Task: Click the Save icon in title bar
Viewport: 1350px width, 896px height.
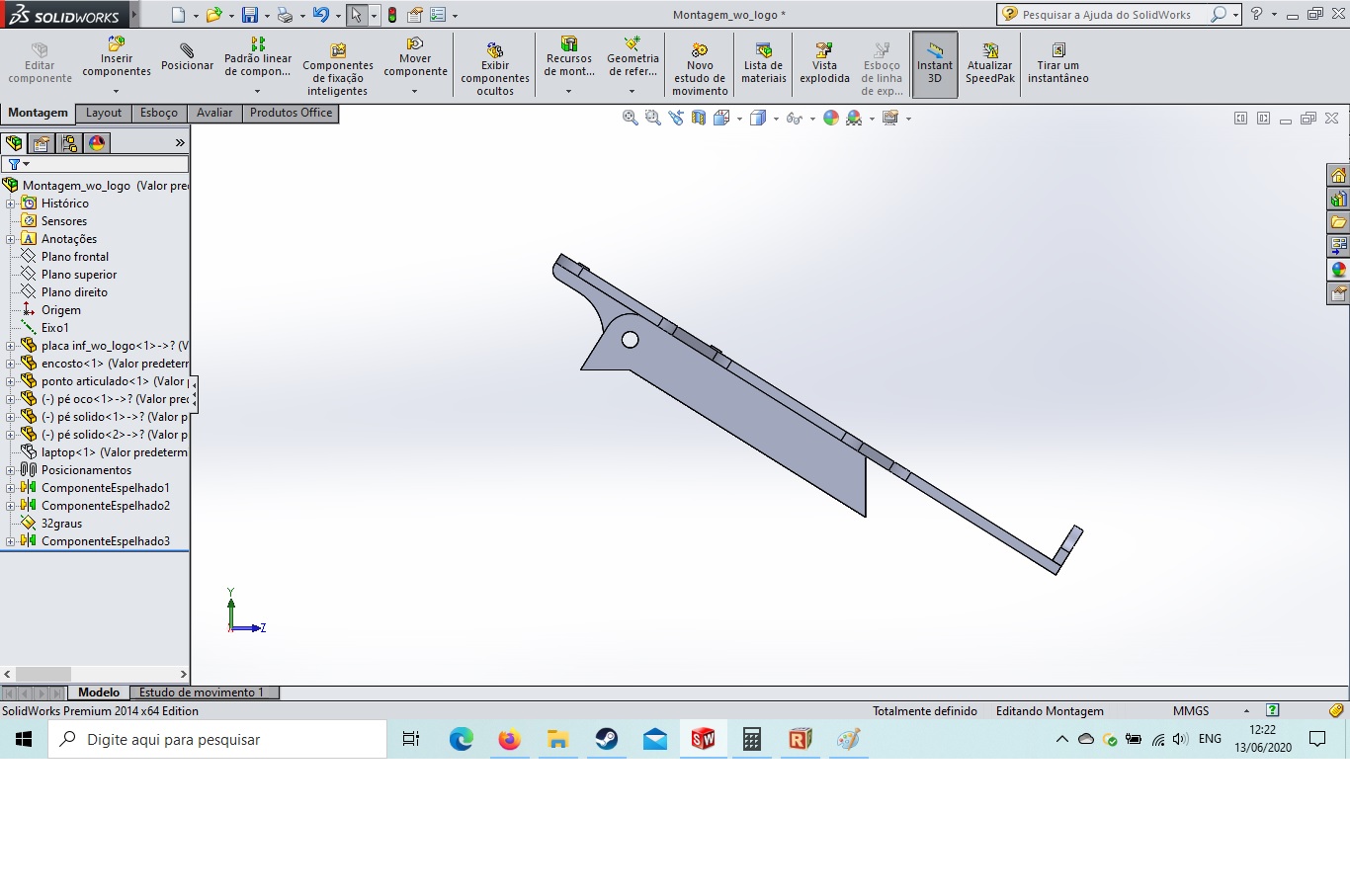Action: 250,15
